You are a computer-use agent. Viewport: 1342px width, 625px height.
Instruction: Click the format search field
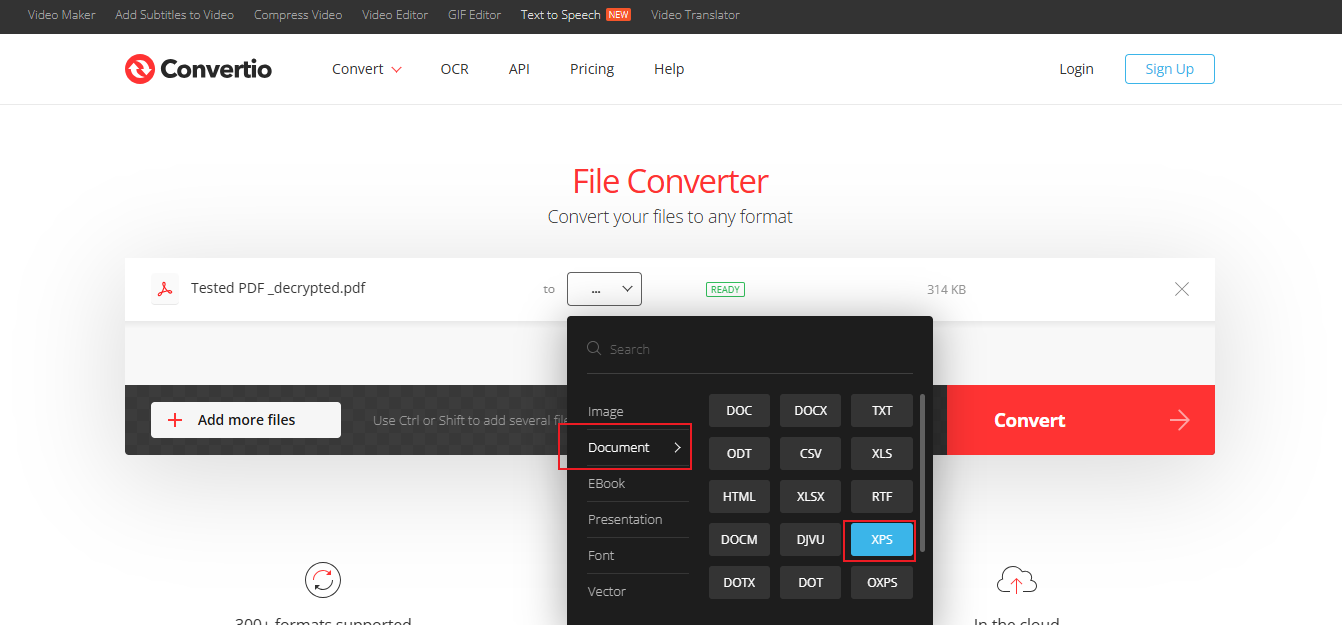(760, 349)
